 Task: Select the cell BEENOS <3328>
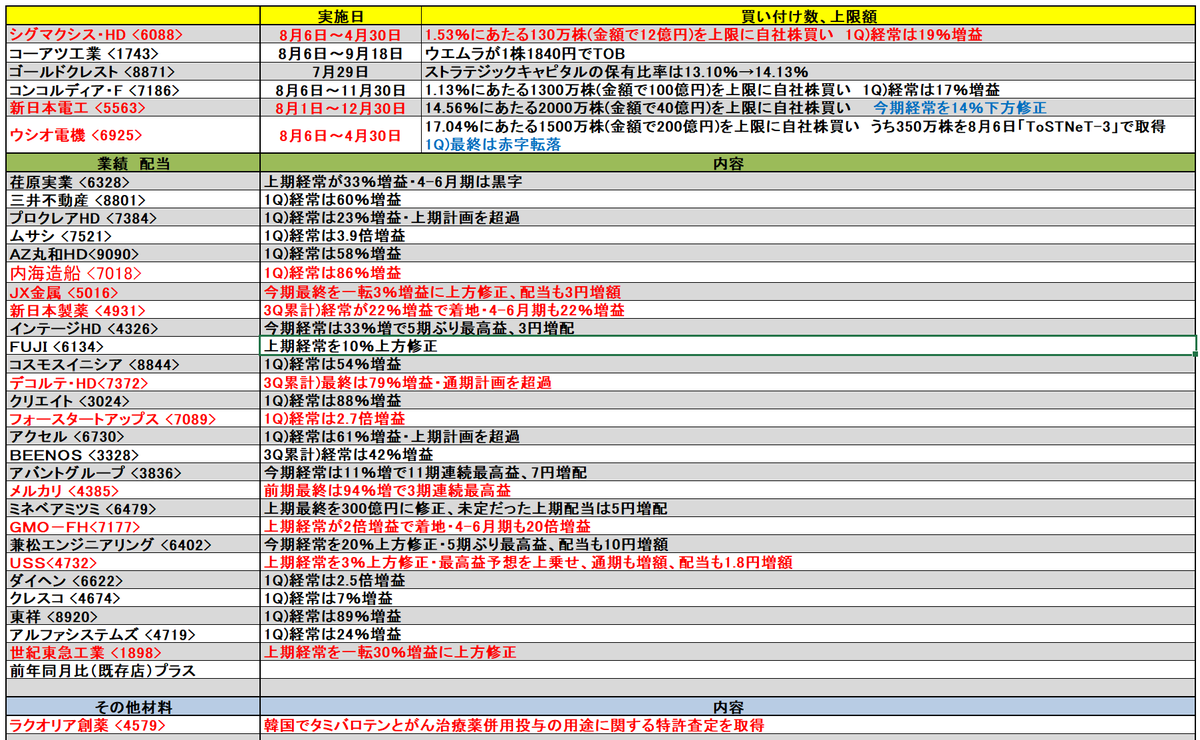tap(132, 454)
